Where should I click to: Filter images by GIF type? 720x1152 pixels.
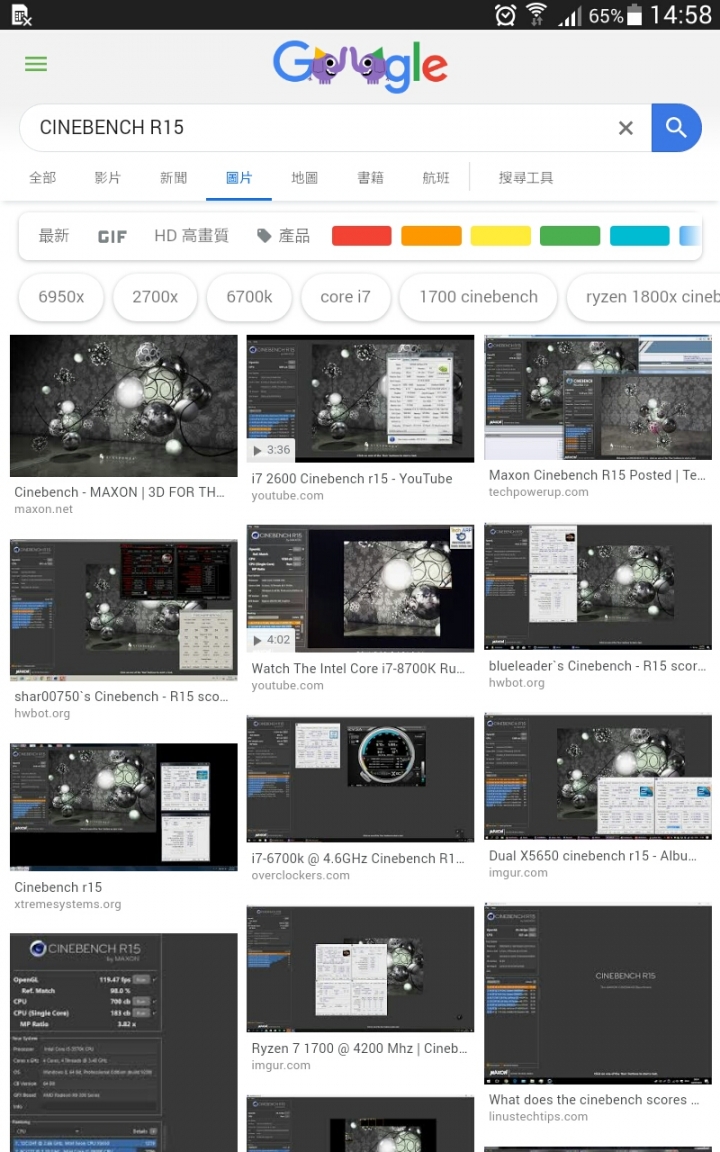pos(112,237)
